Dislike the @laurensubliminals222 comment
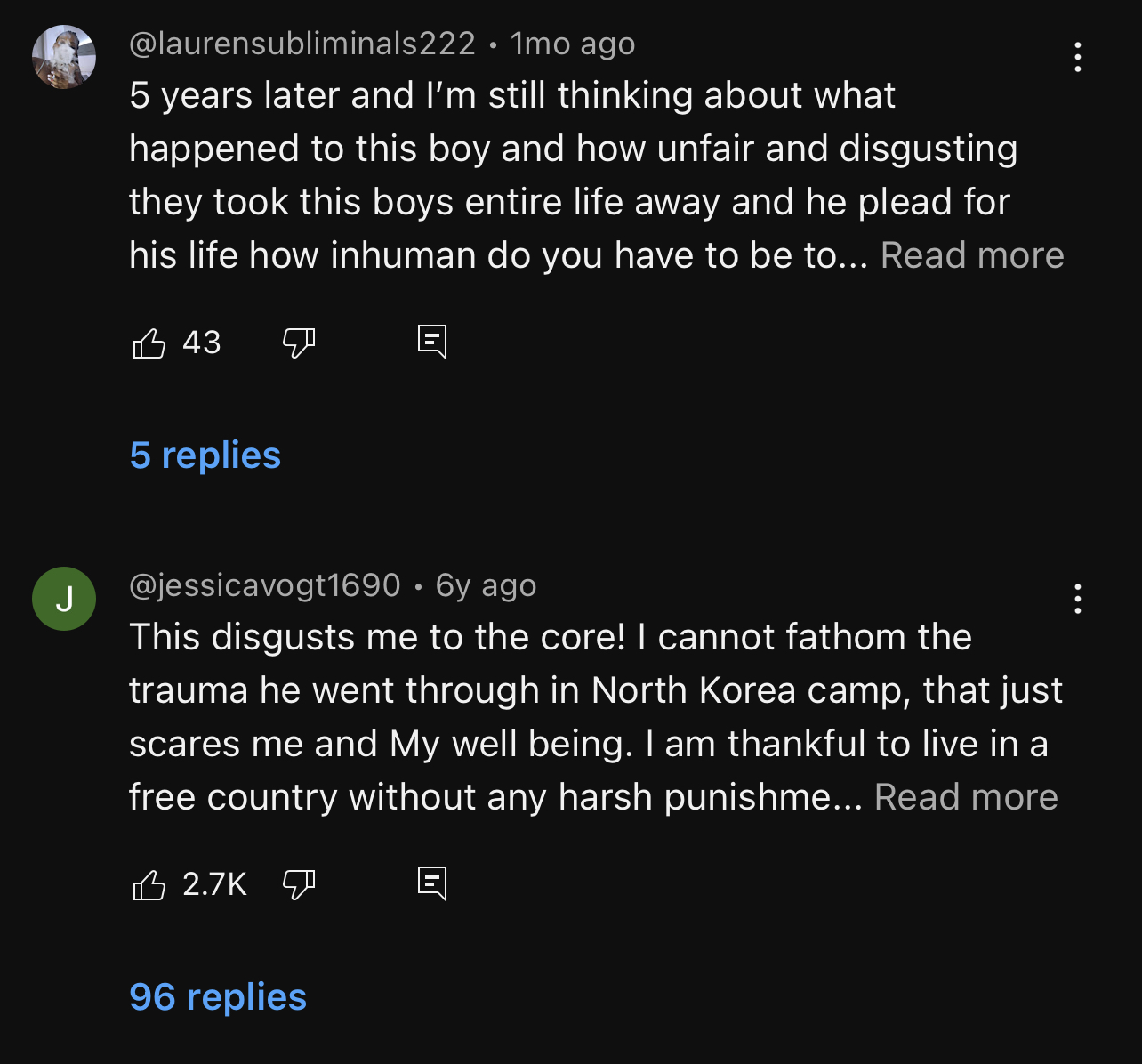The height and width of the screenshot is (1064, 1142). (299, 343)
